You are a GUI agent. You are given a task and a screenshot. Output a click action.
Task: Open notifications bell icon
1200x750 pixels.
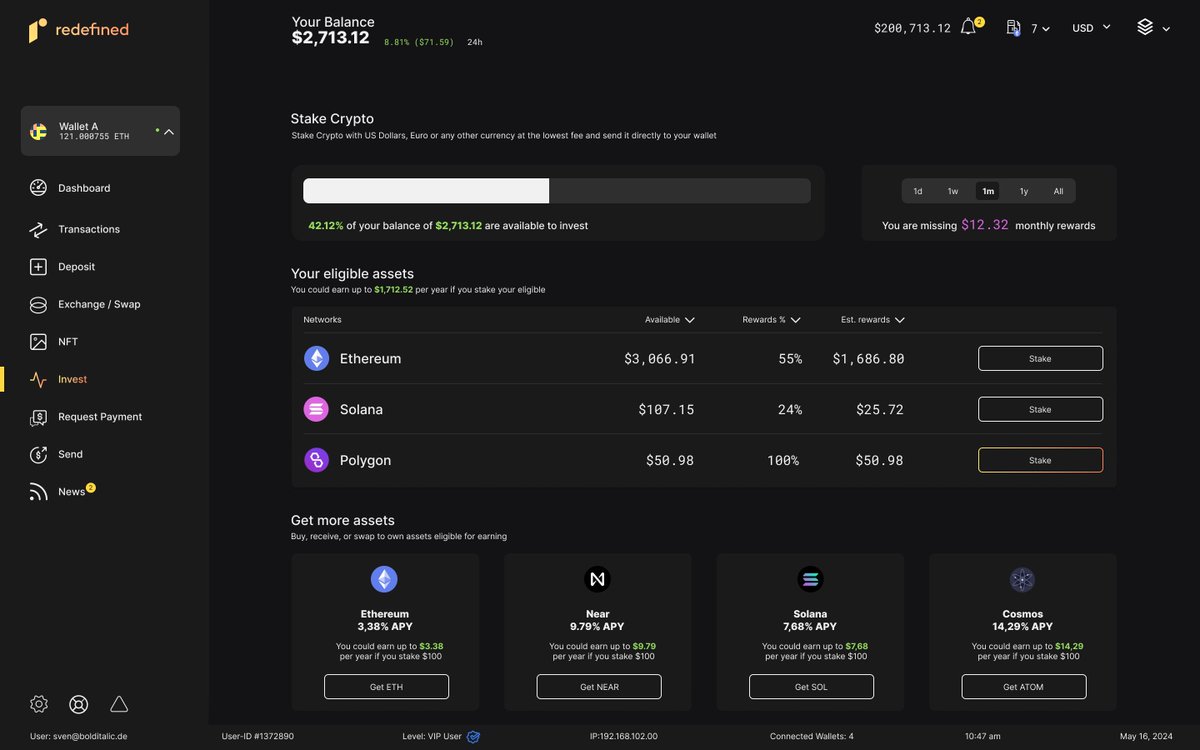pyautogui.click(x=968, y=27)
